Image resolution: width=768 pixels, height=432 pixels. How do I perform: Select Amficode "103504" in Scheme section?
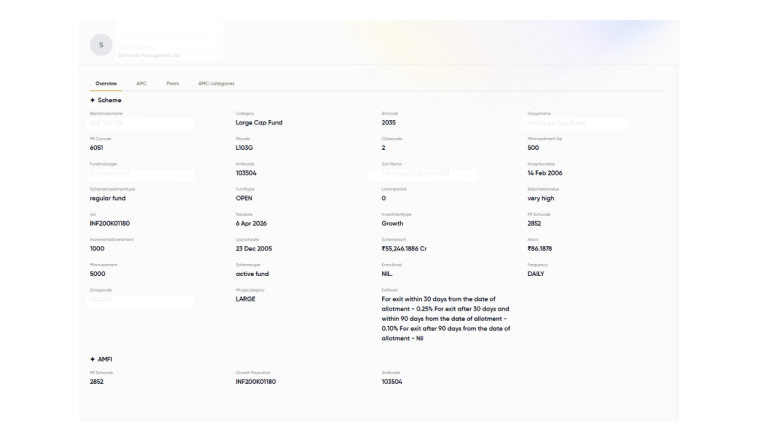246,173
